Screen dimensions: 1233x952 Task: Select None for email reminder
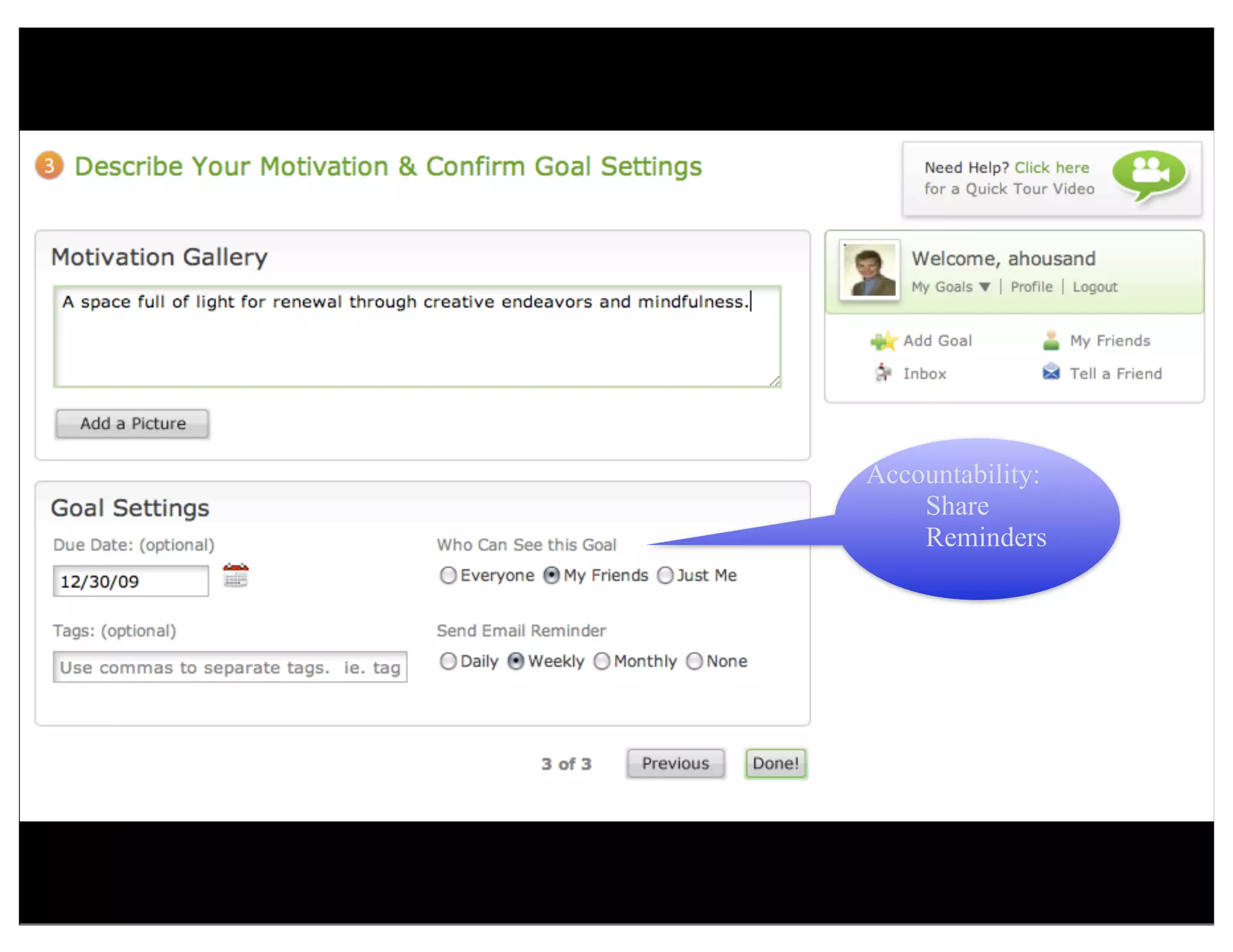tap(694, 661)
